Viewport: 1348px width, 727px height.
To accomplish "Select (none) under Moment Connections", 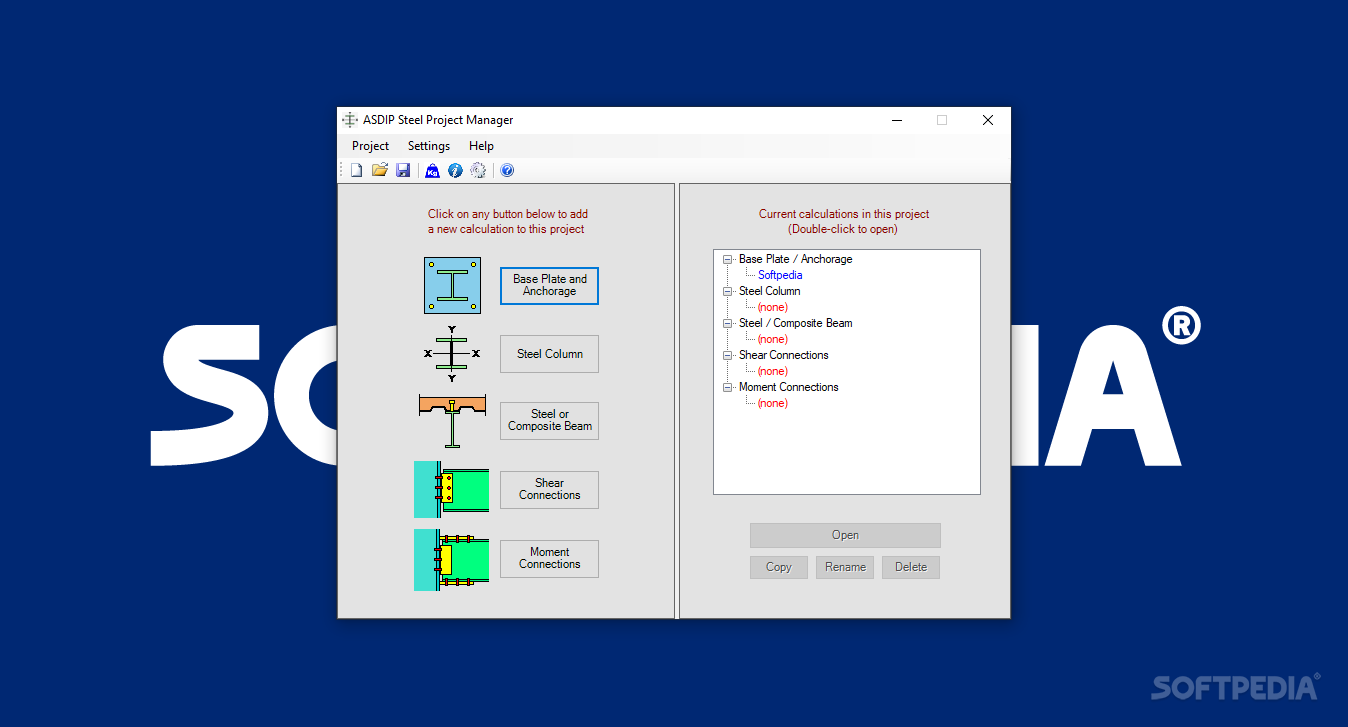I will 773,403.
